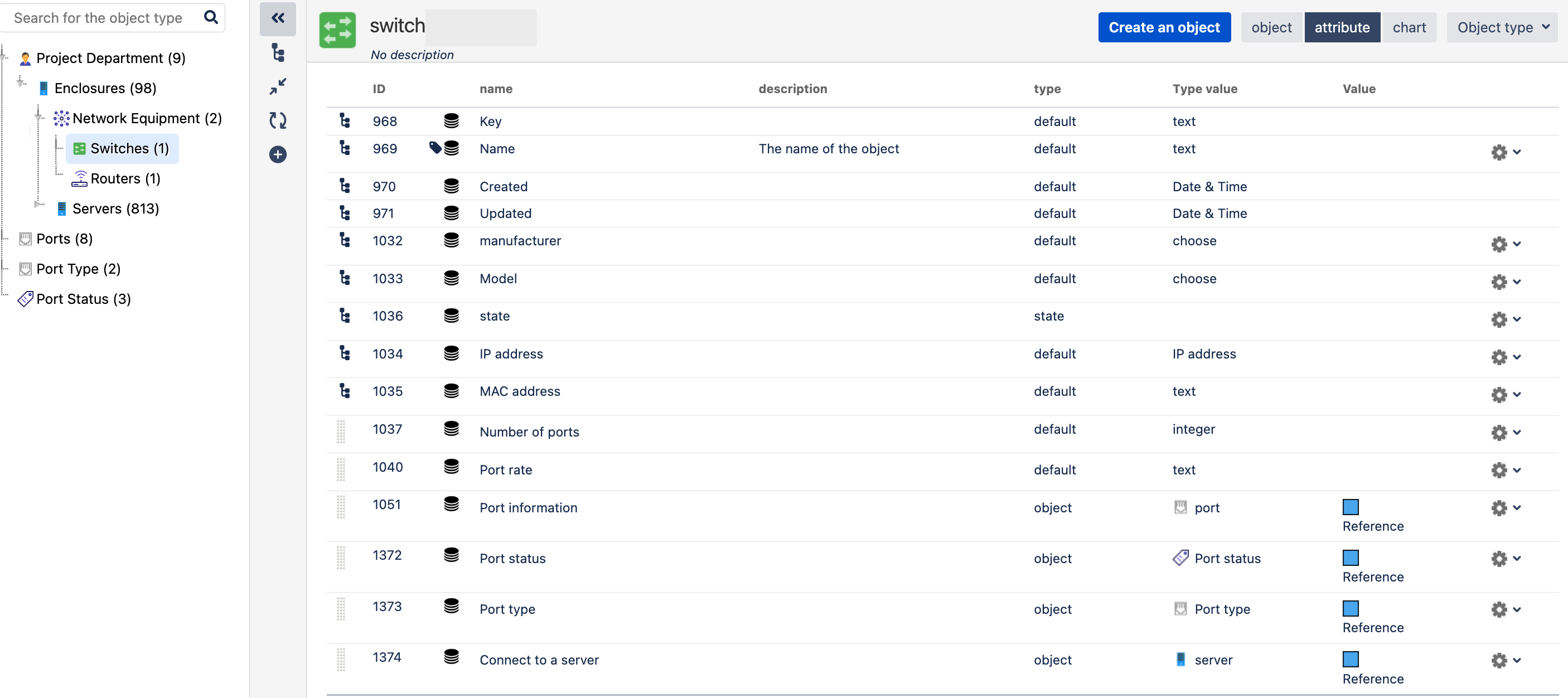This screenshot has height=698, width=1568.
Task: Click the green switch object type icon
Action: pyautogui.click(x=337, y=29)
